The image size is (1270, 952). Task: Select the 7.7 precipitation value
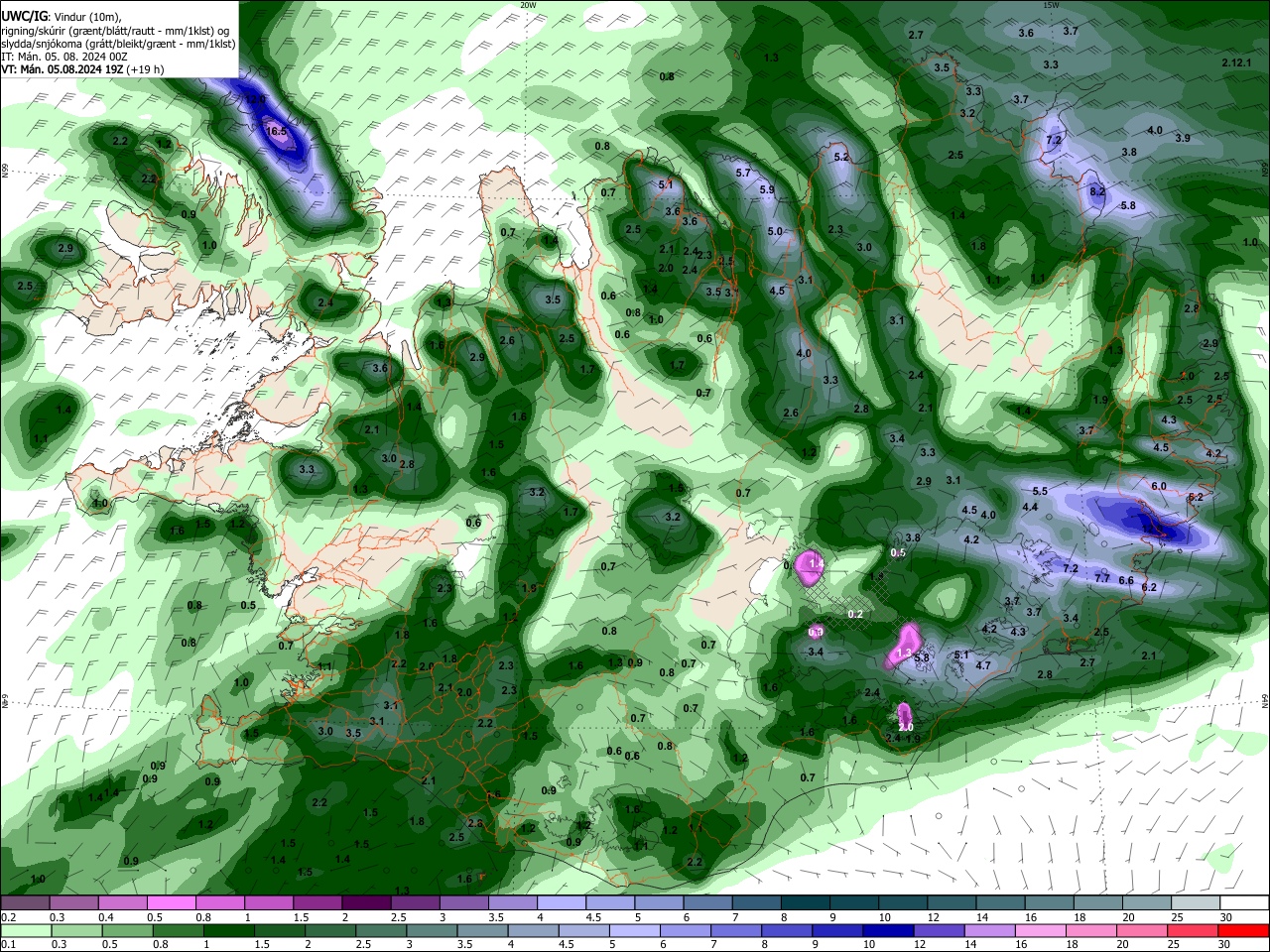click(1102, 578)
